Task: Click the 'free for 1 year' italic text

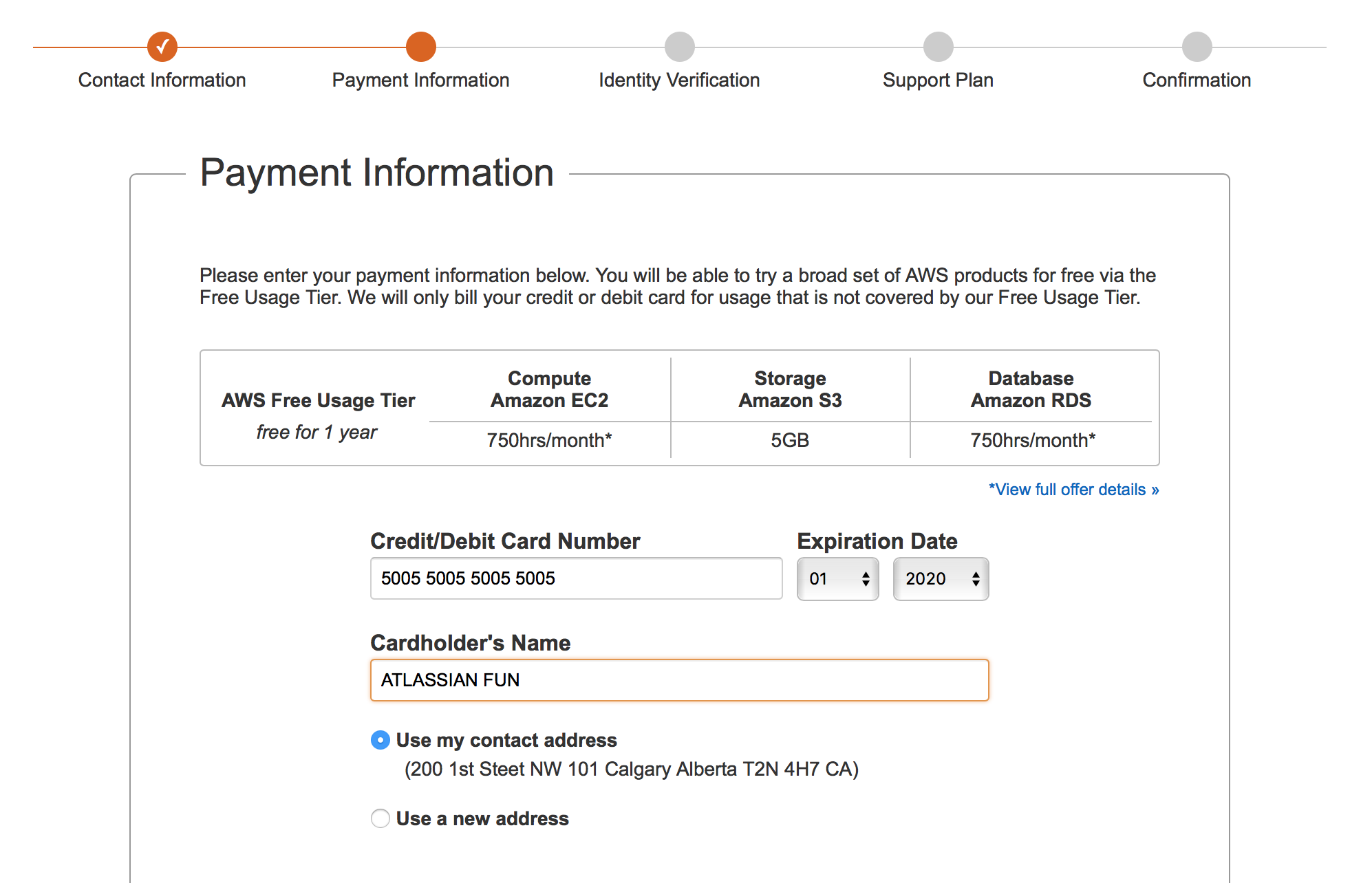Action: point(317,432)
